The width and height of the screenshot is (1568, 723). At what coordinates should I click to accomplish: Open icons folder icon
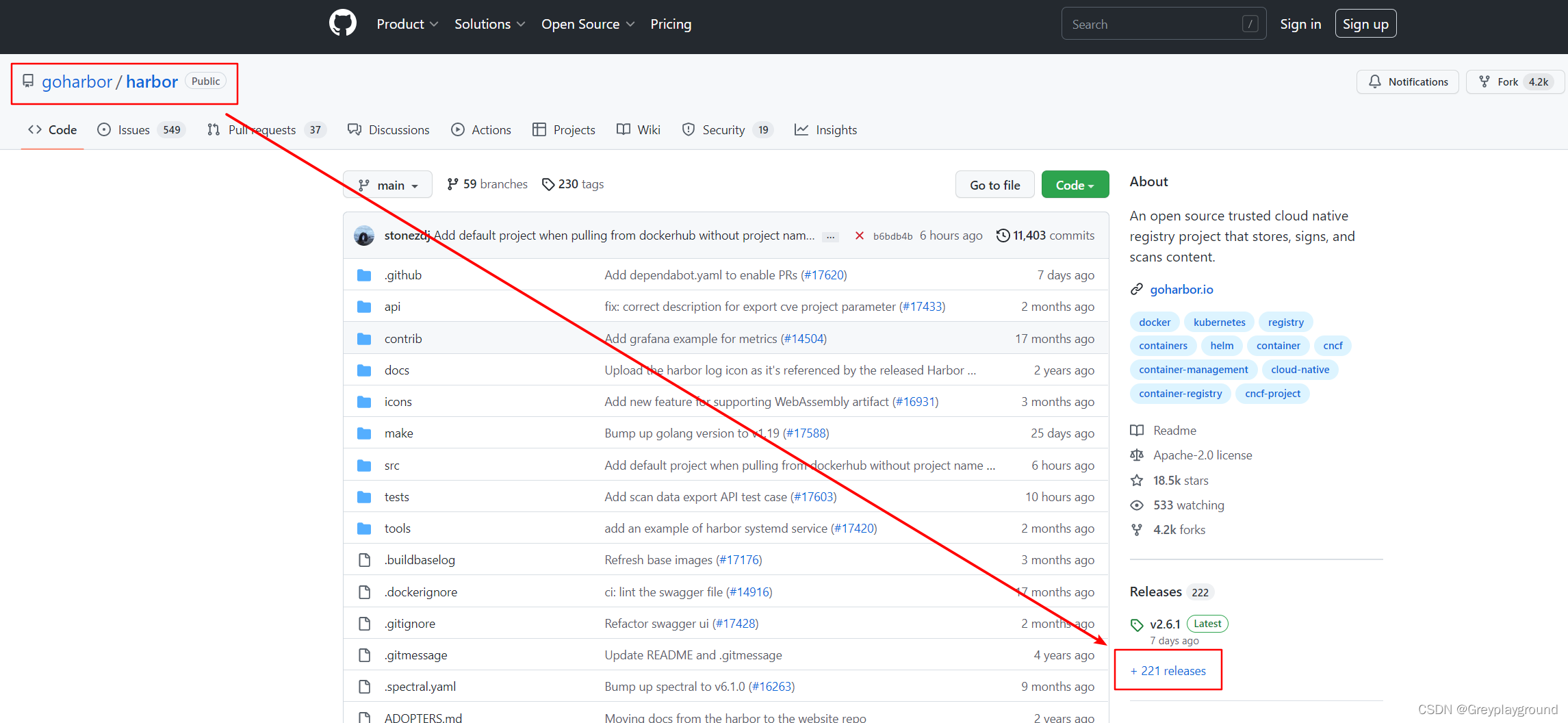click(364, 402)
